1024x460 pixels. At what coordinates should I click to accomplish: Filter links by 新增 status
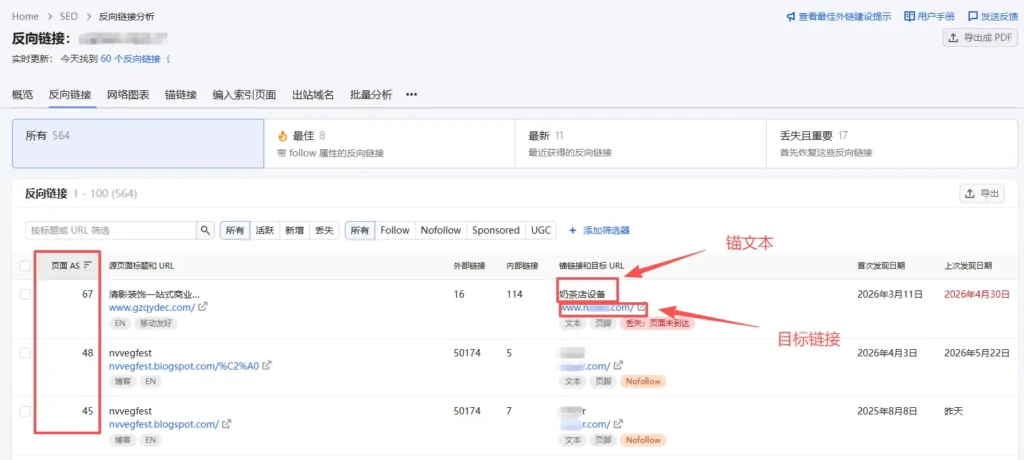[294, 230]
